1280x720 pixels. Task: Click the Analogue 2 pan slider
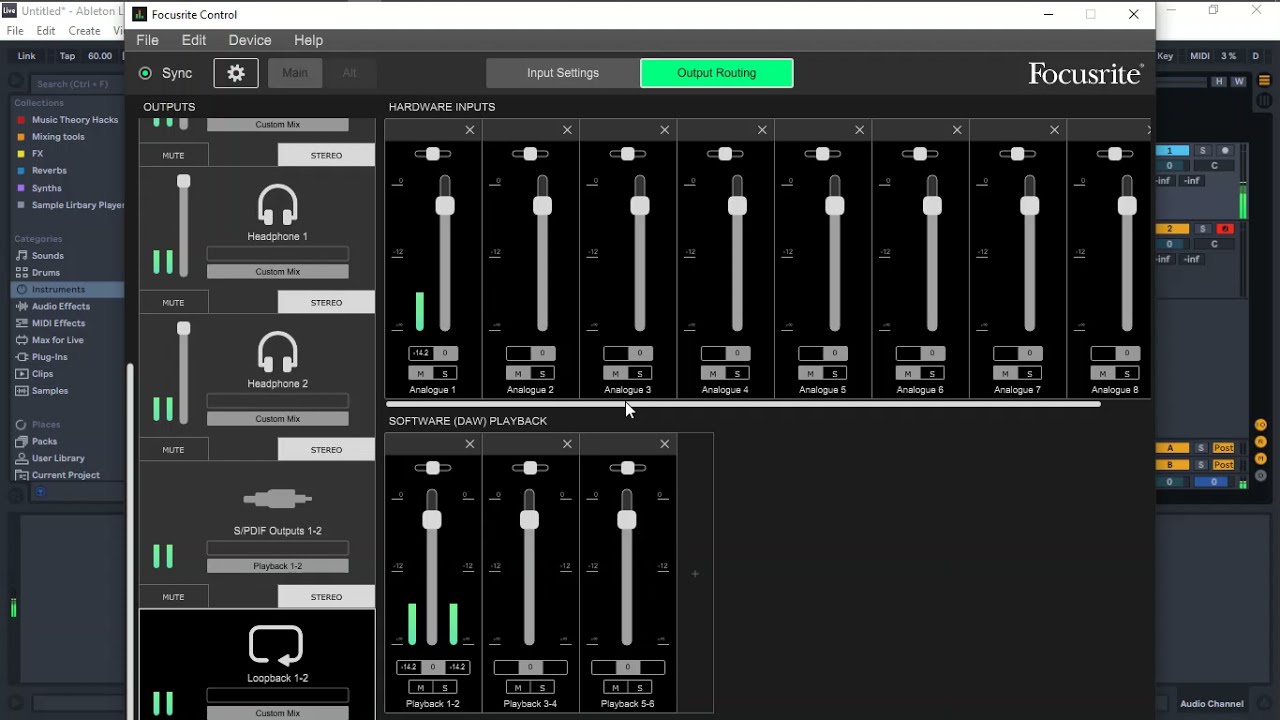click(530, 154)
